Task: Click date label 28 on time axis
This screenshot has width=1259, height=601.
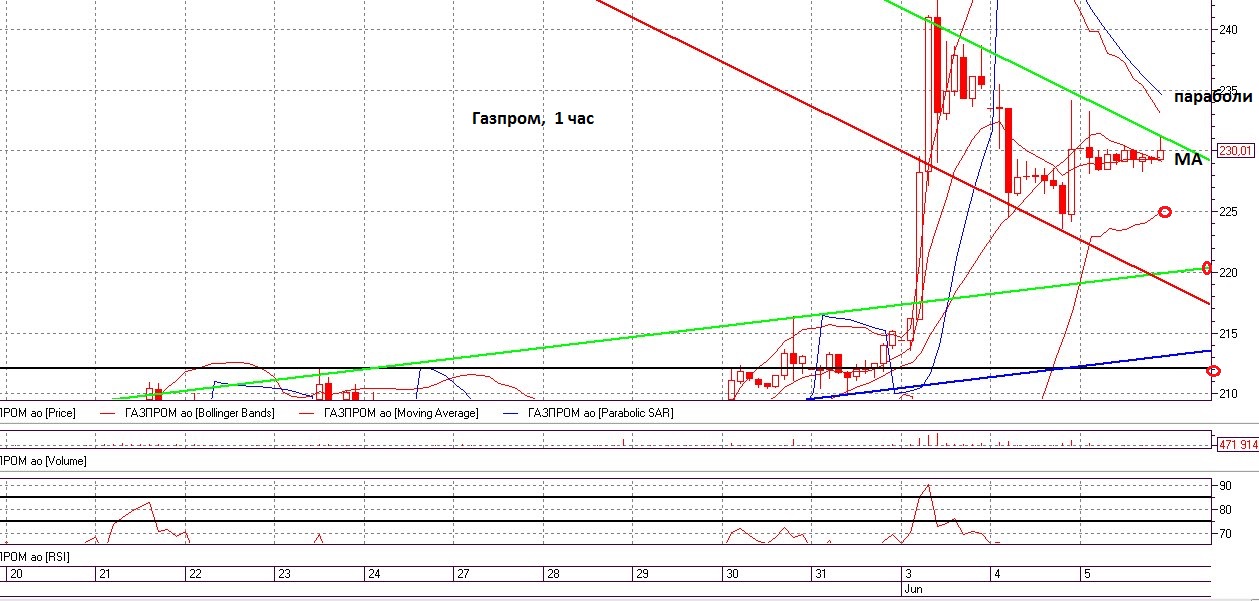Action: (x=553, y=574)
